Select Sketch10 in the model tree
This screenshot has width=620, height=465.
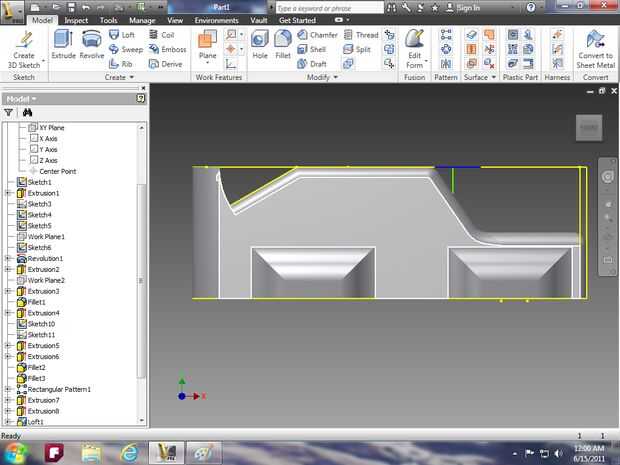point(36,324)
